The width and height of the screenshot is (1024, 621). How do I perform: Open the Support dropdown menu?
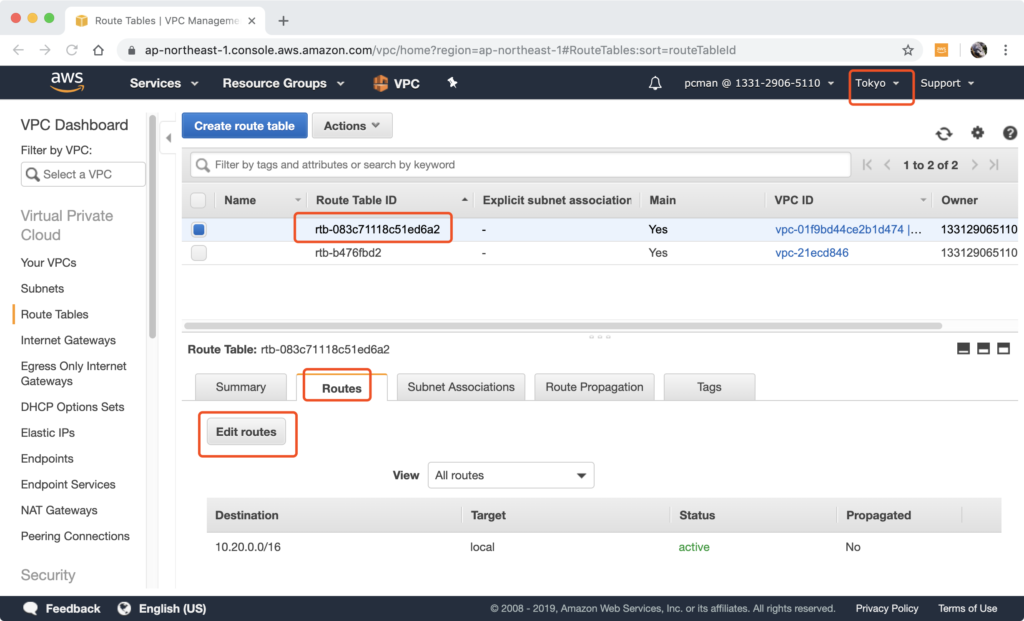(x=947, y=83)
